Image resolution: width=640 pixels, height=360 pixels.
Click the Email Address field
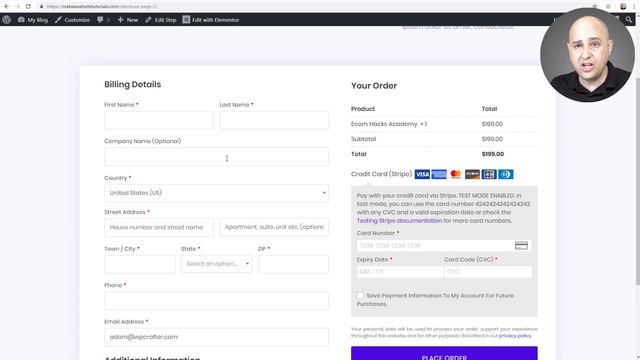click(x=216, y=337)
